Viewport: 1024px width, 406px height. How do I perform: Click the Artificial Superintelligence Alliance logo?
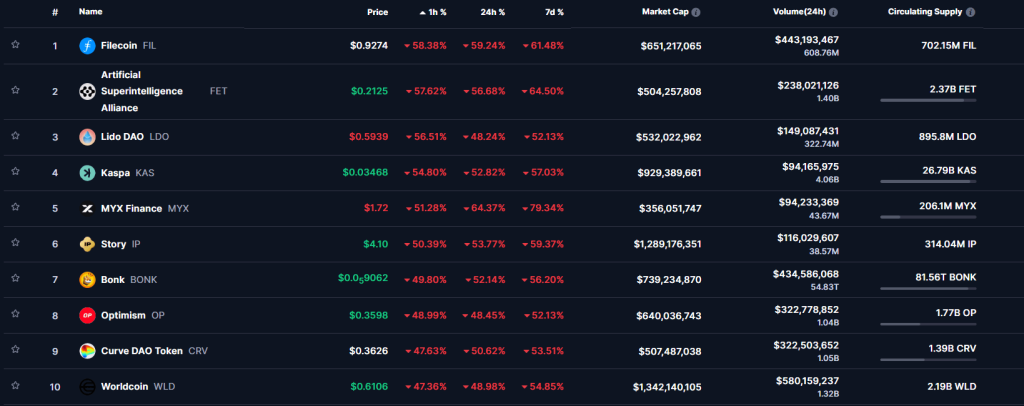(87, 91)
